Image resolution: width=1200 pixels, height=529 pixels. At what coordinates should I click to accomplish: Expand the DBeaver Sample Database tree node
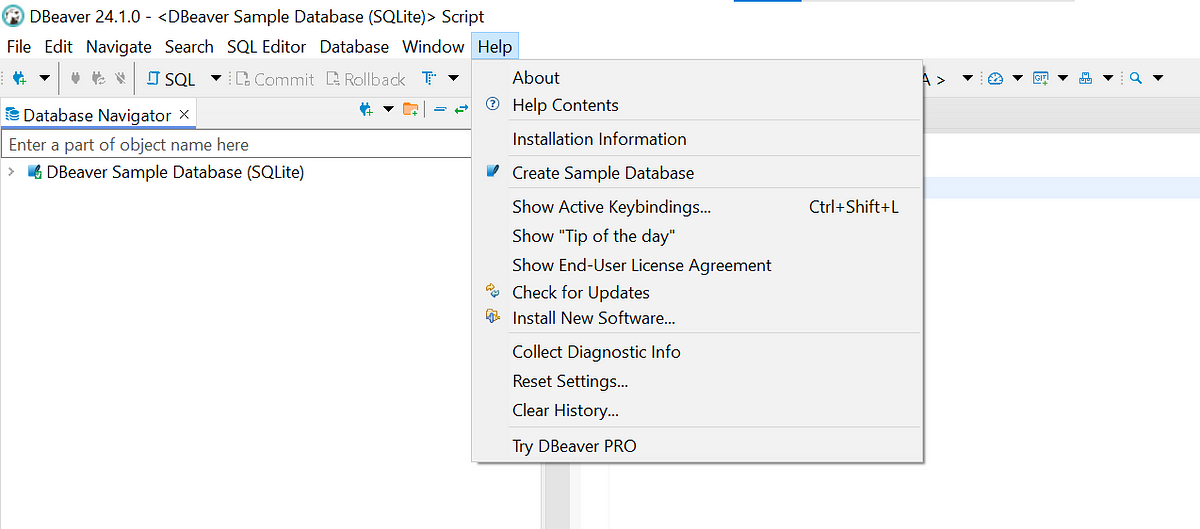(11, 172)
